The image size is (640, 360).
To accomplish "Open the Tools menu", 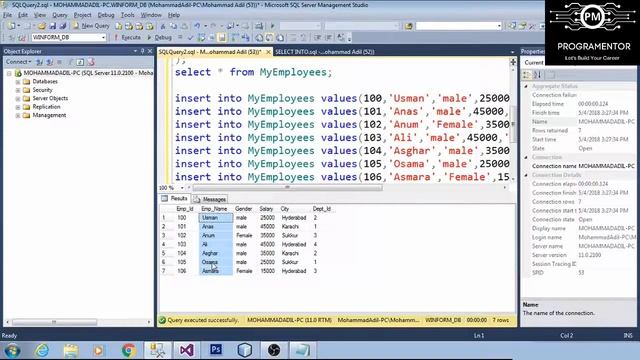I will 127,15.
